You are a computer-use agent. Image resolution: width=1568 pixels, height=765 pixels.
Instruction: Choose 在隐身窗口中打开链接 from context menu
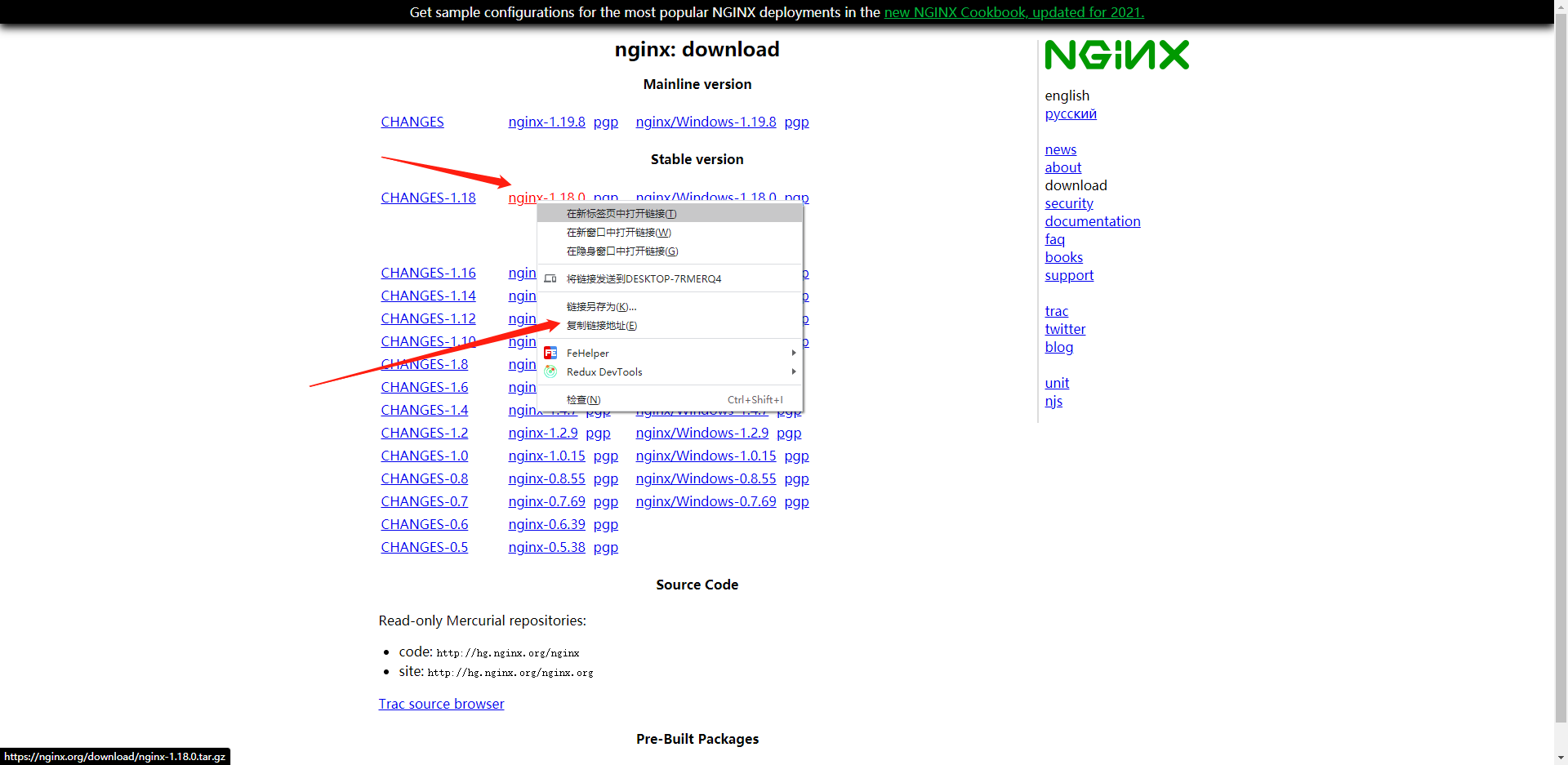(x=670, y=251)
